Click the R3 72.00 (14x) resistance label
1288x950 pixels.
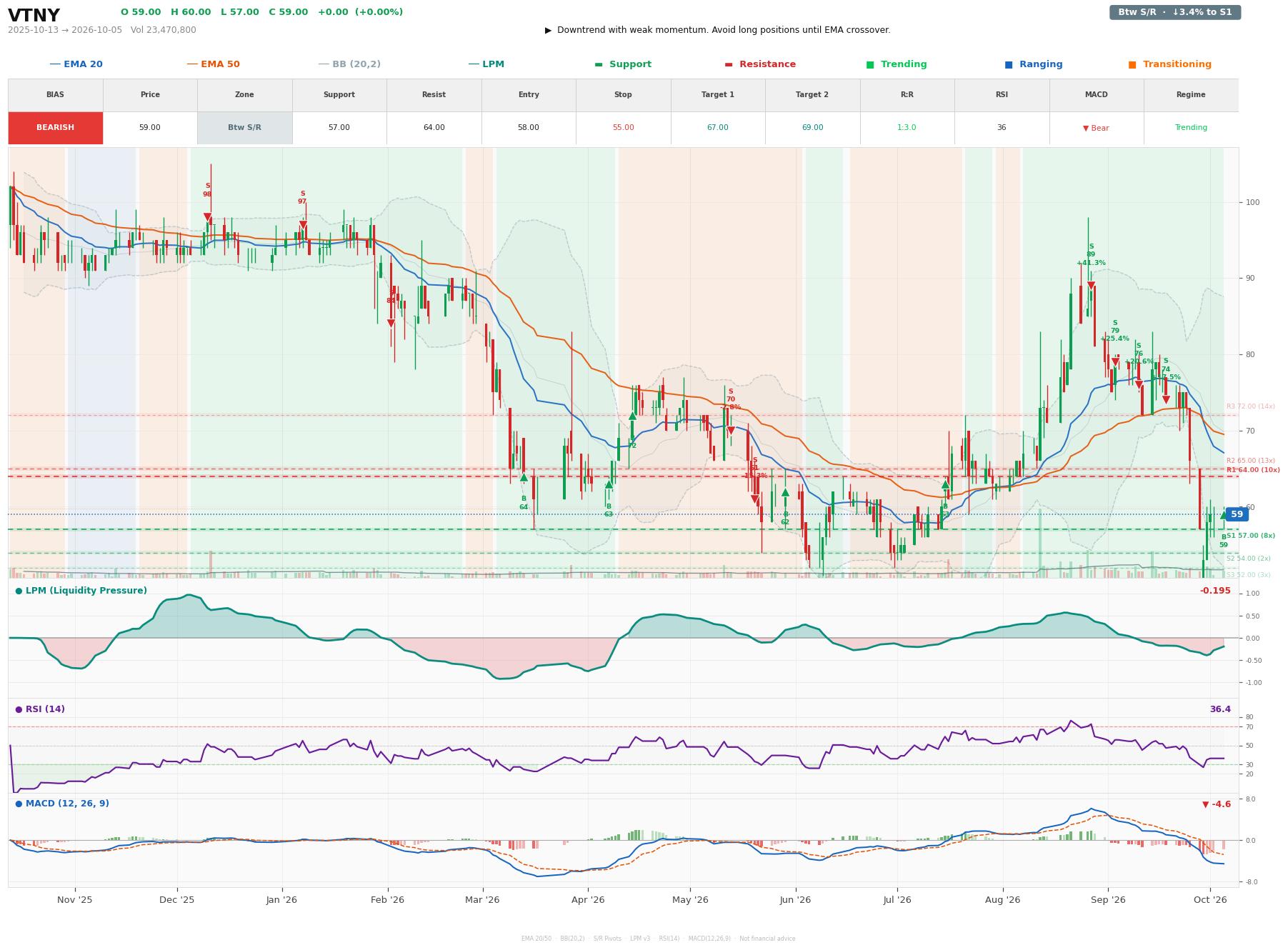pos(1251,406)
